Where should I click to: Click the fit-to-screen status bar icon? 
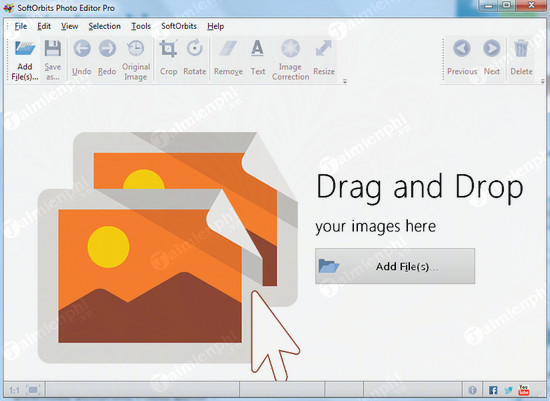(x=33, y=390)
